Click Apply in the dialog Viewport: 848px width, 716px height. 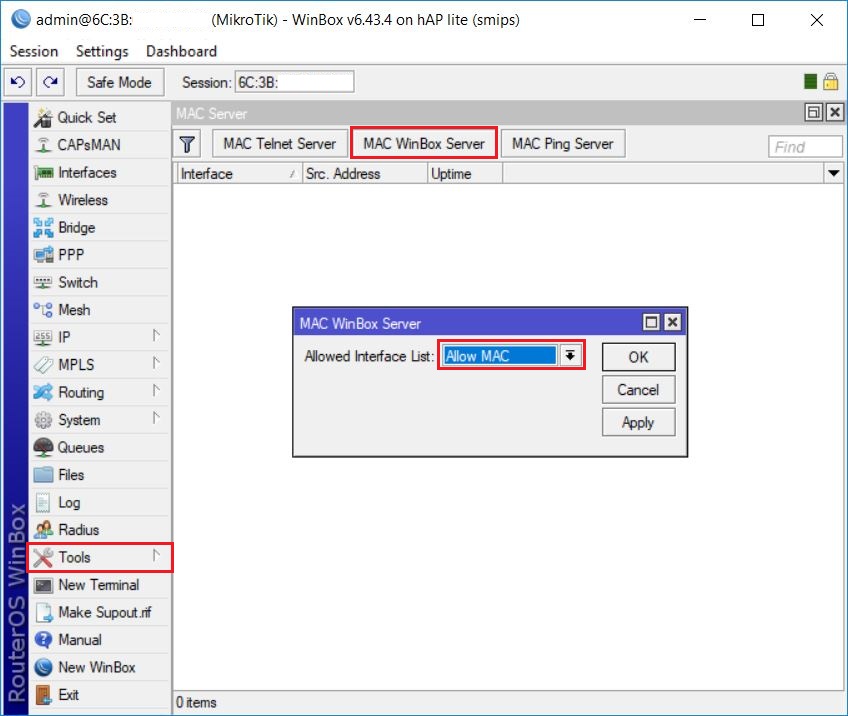click(639, 422)
